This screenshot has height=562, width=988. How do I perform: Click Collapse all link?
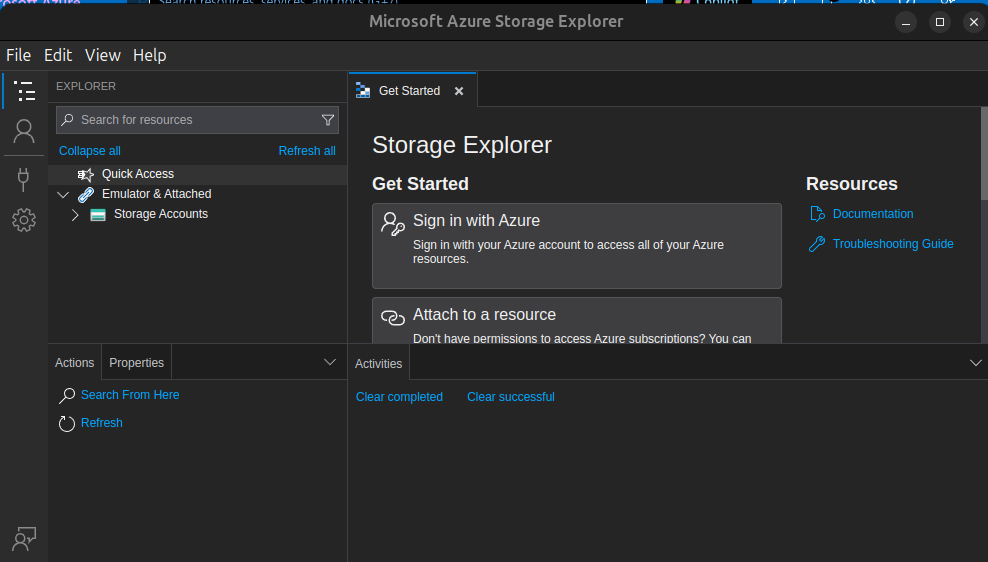pos(89,151)
